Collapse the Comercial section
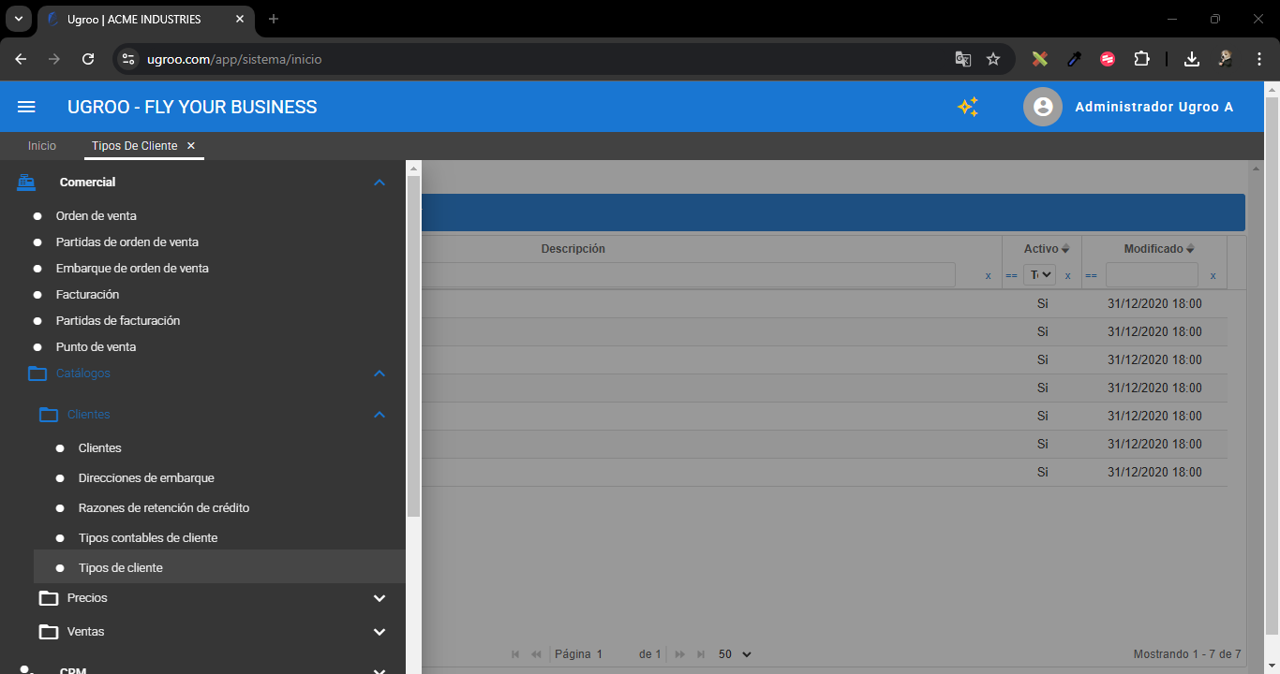The width and height of the screenshot is (1280, 674). pyautogui.click(x=379, y=182)
